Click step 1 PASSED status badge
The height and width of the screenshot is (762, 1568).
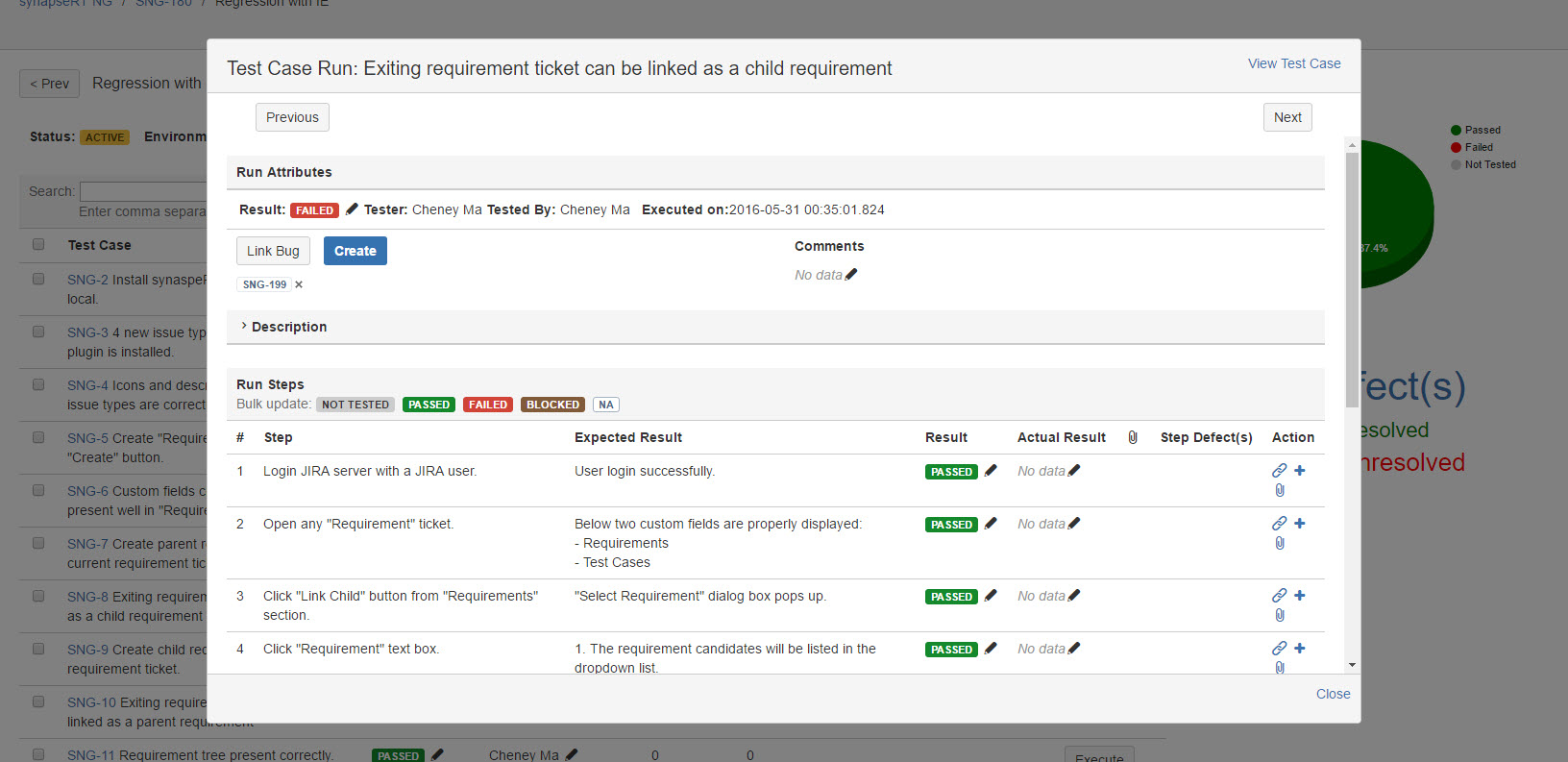coord(951,472)
